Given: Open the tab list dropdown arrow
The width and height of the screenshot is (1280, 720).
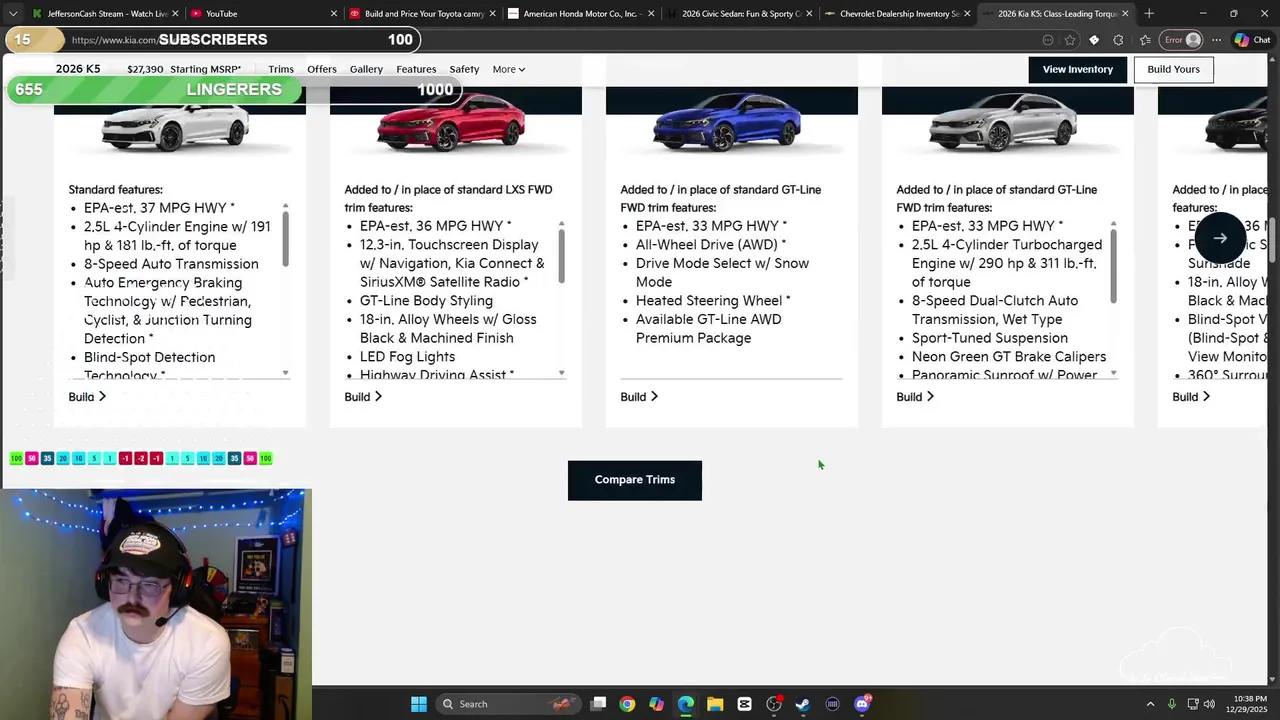Looking at the screenshot, I should [13, 14].
